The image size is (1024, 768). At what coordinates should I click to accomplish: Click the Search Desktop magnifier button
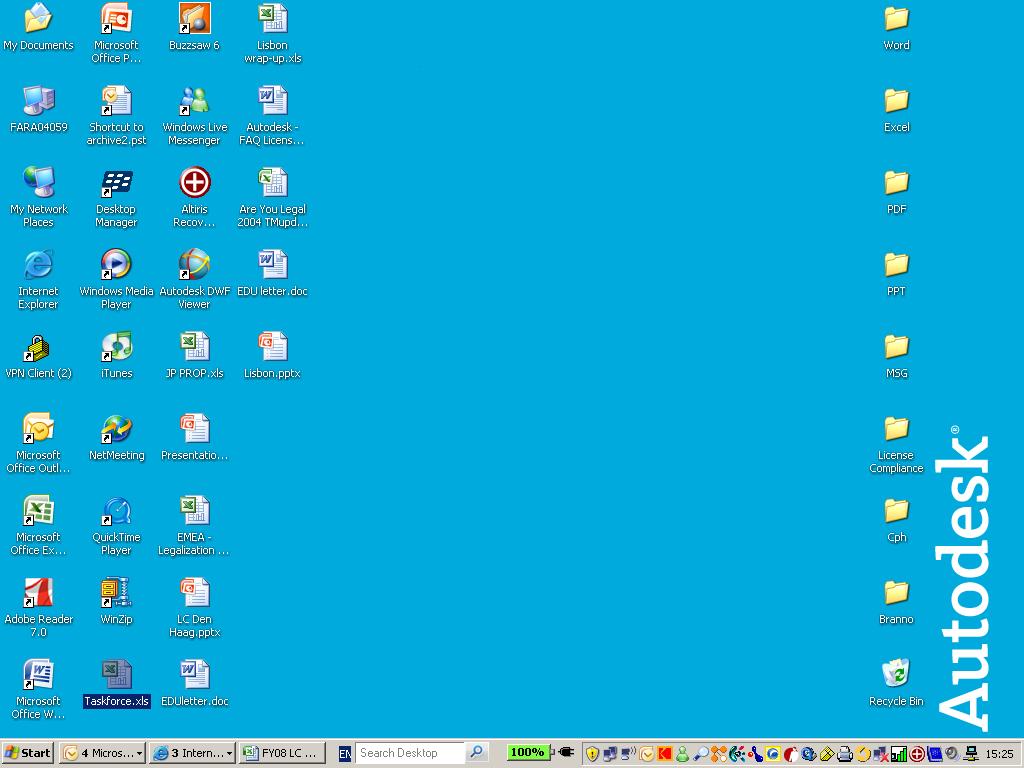477,753
